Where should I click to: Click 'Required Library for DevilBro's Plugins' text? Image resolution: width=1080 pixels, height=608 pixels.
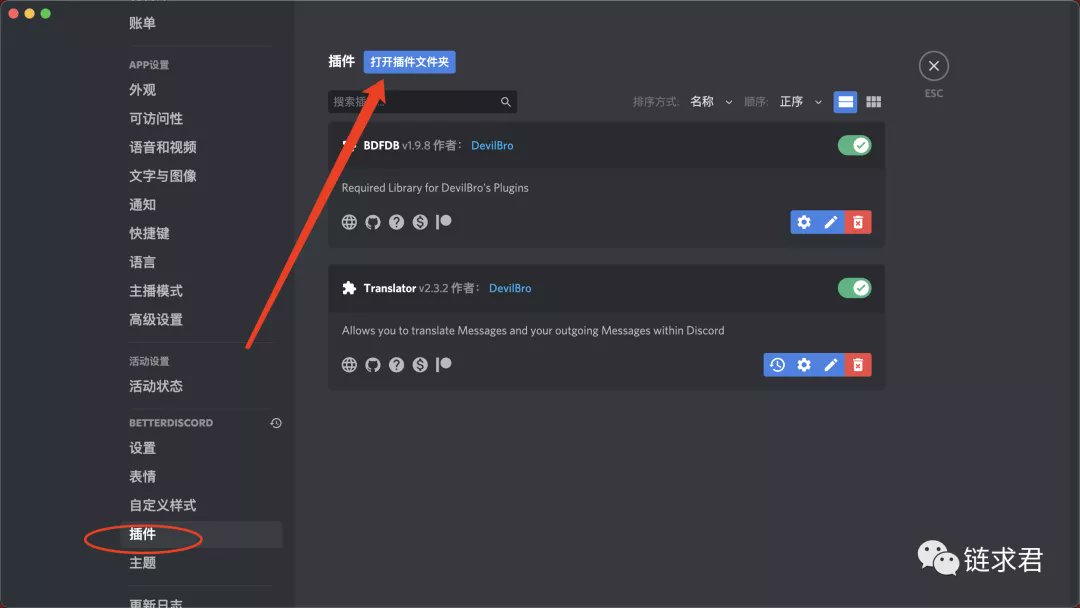435,188
